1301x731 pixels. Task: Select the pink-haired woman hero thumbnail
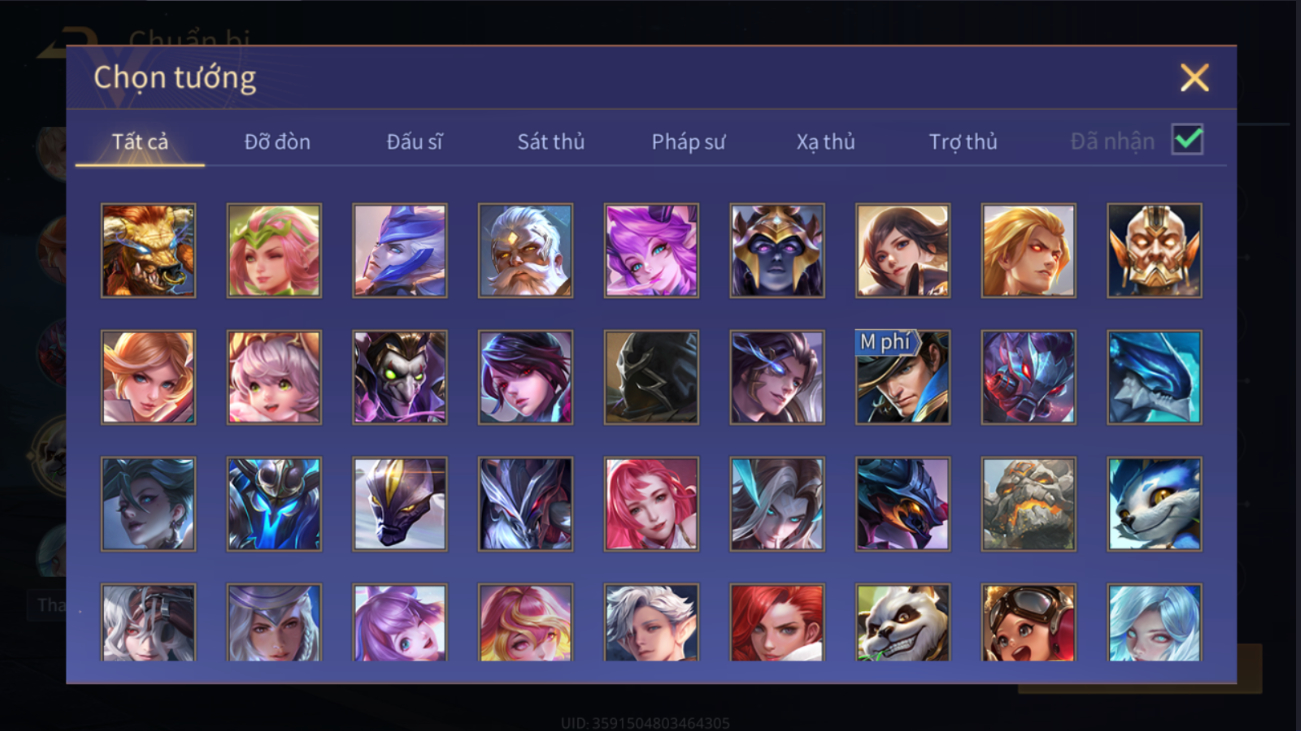[651, 505]
